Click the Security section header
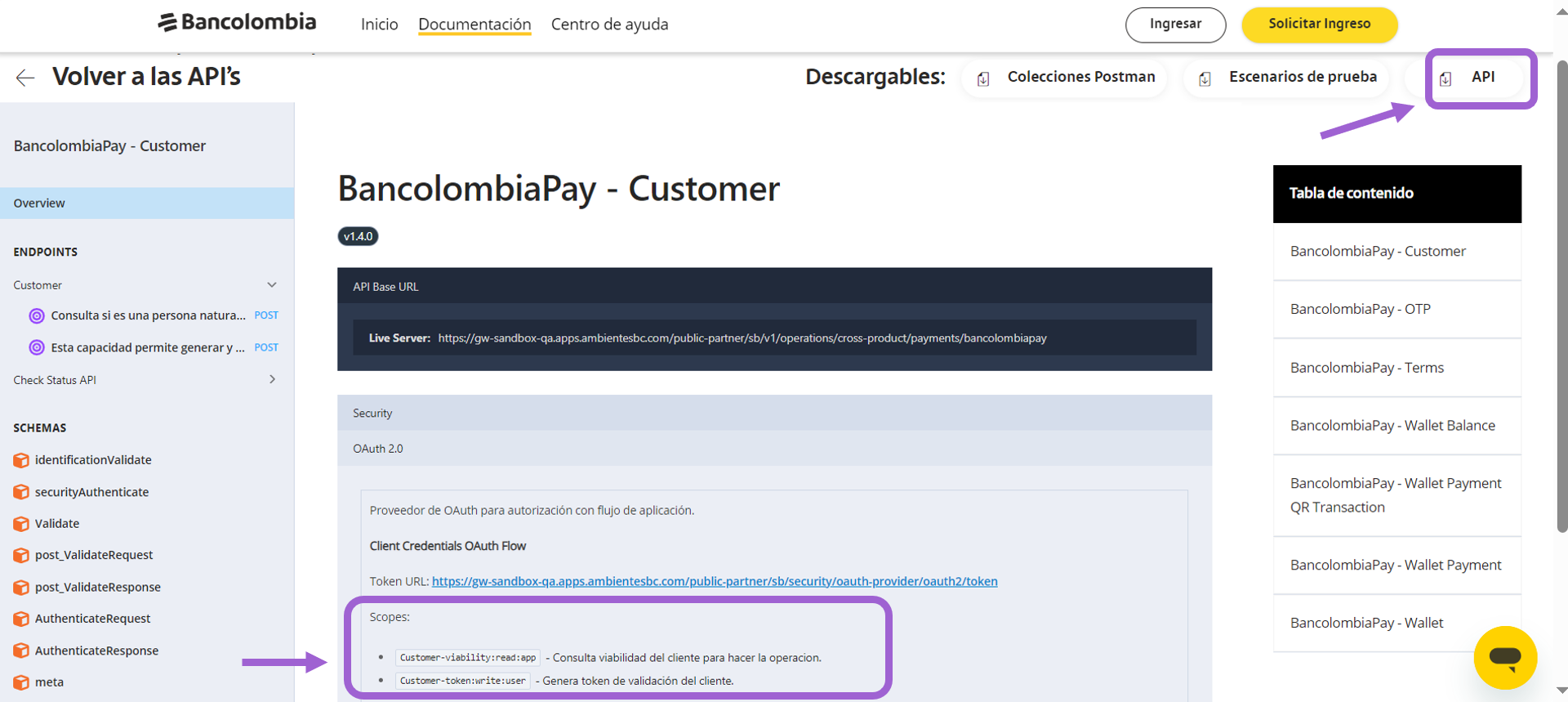Viewport: 1568px width, 702px height. [774, 414]
